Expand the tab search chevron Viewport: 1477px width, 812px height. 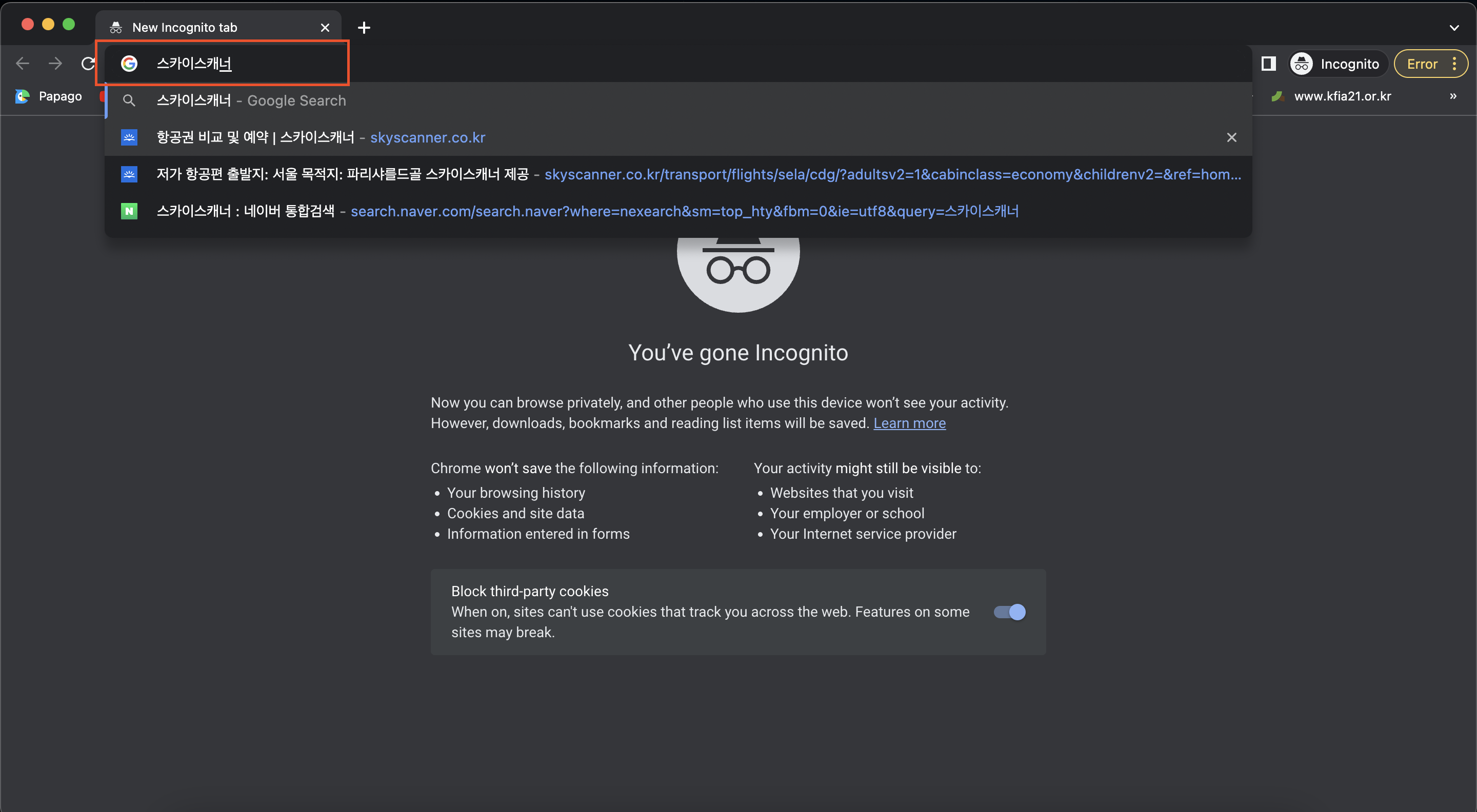click(x=1453, y=28)
